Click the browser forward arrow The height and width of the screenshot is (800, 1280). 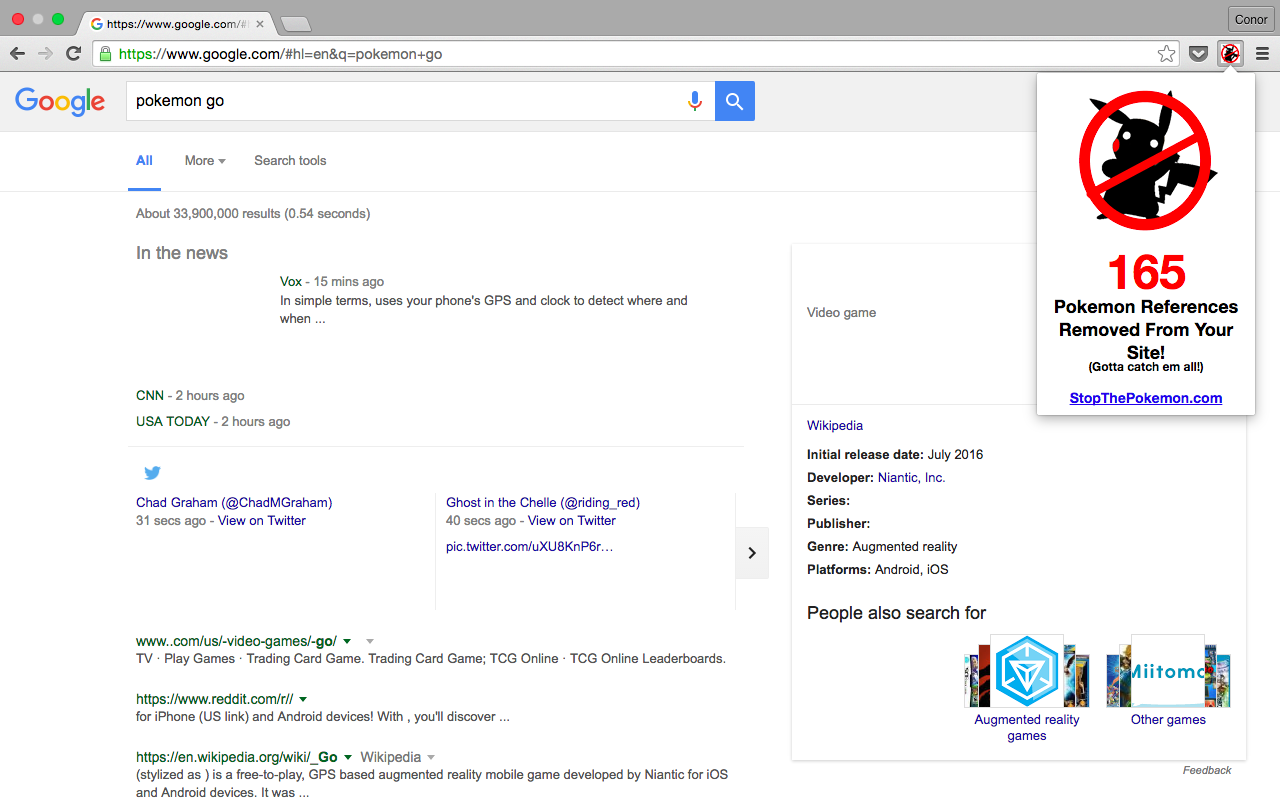[x=45, y=54]
